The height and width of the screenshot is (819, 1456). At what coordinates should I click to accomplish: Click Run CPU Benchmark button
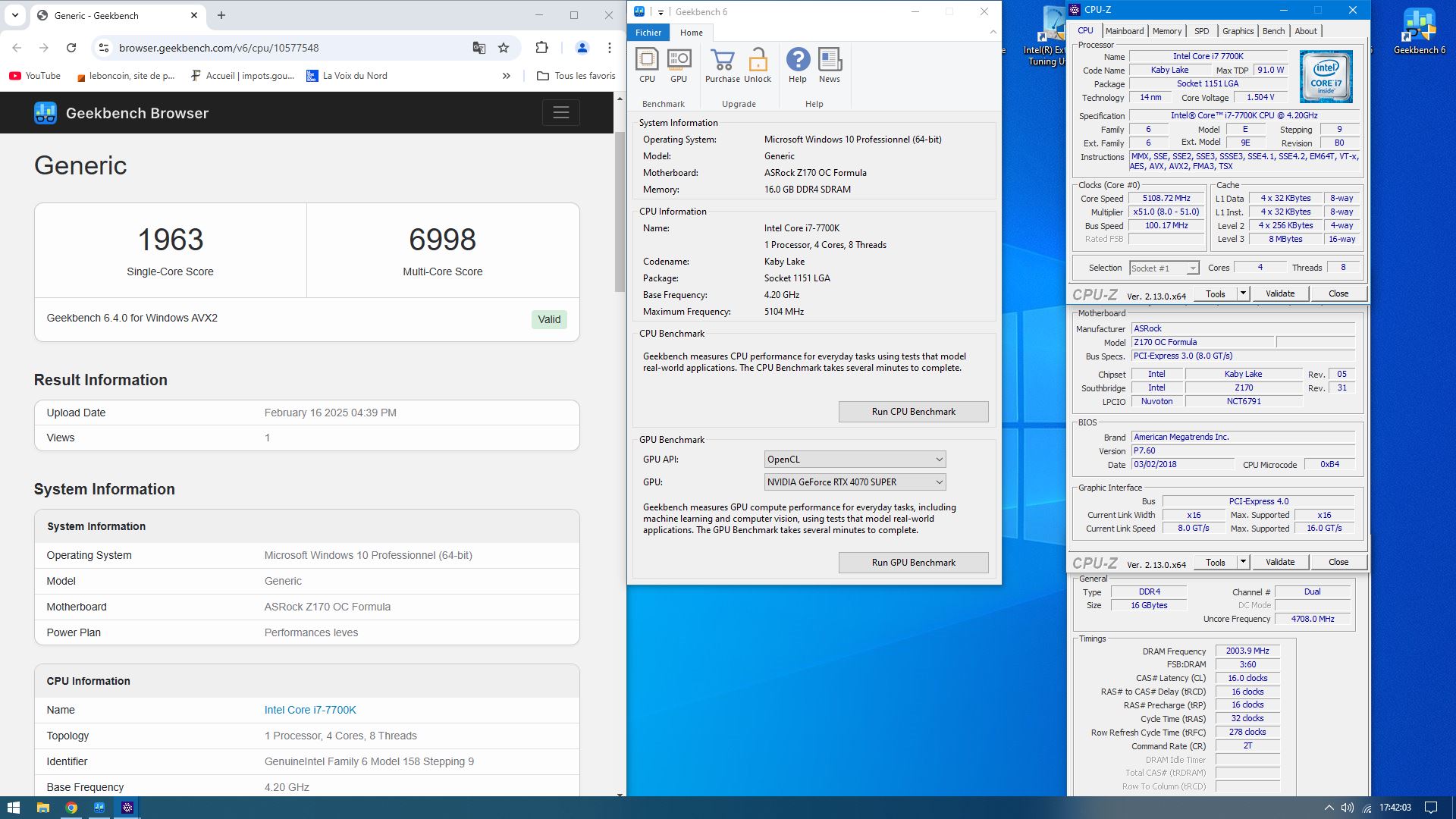(x=913, y=412)
